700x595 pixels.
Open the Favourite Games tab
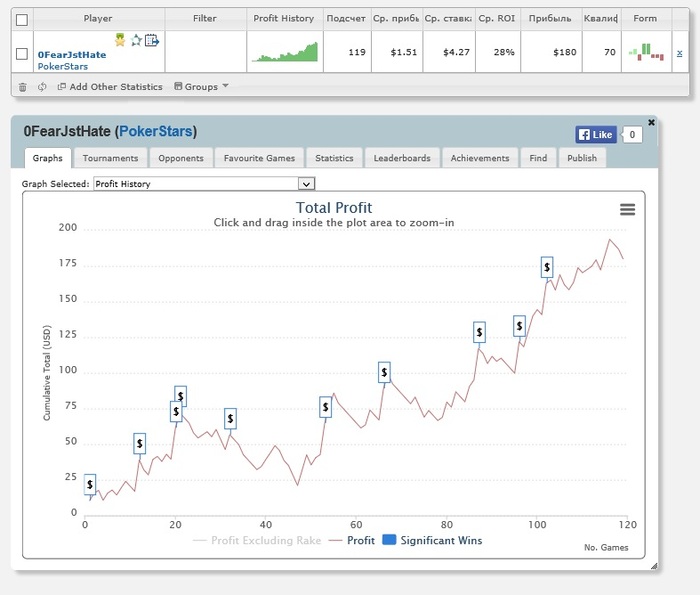point(259,158)
